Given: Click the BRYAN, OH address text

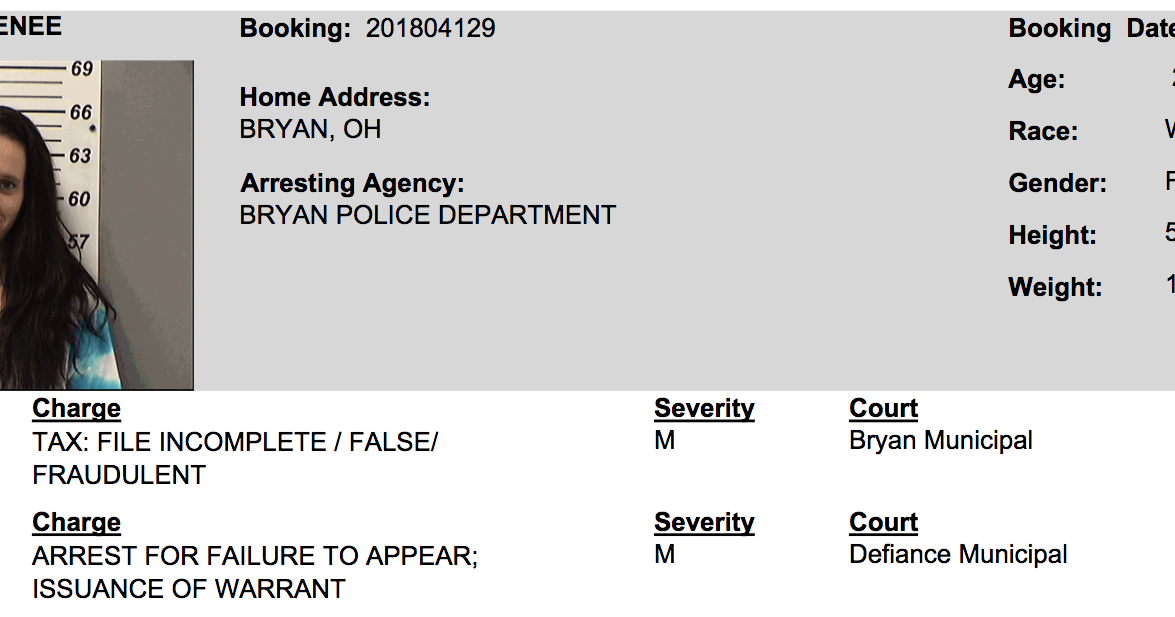Looking at the screenshot, I should tap(310, 130).
